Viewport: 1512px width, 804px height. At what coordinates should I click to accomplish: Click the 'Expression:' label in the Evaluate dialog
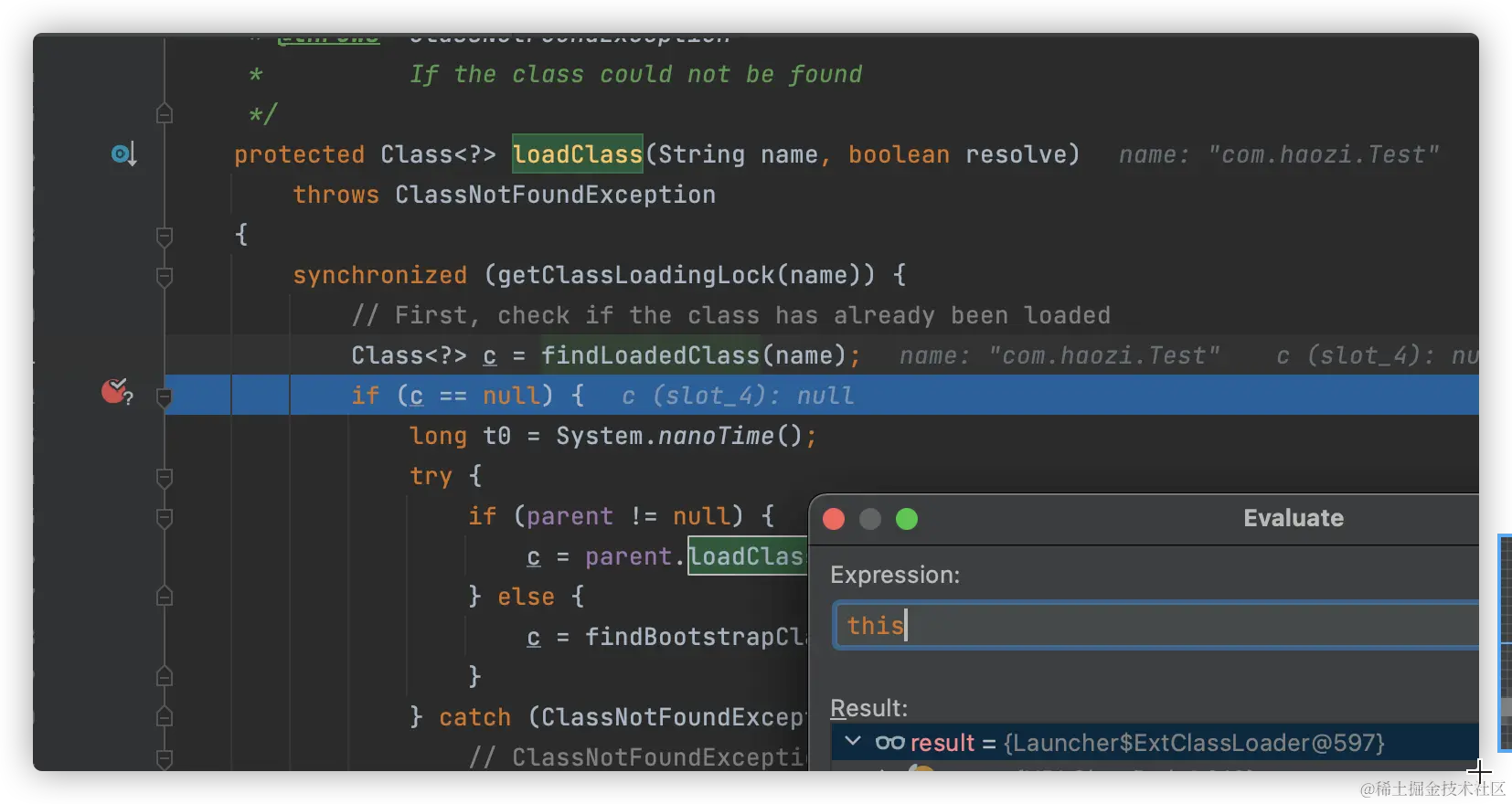895,575
